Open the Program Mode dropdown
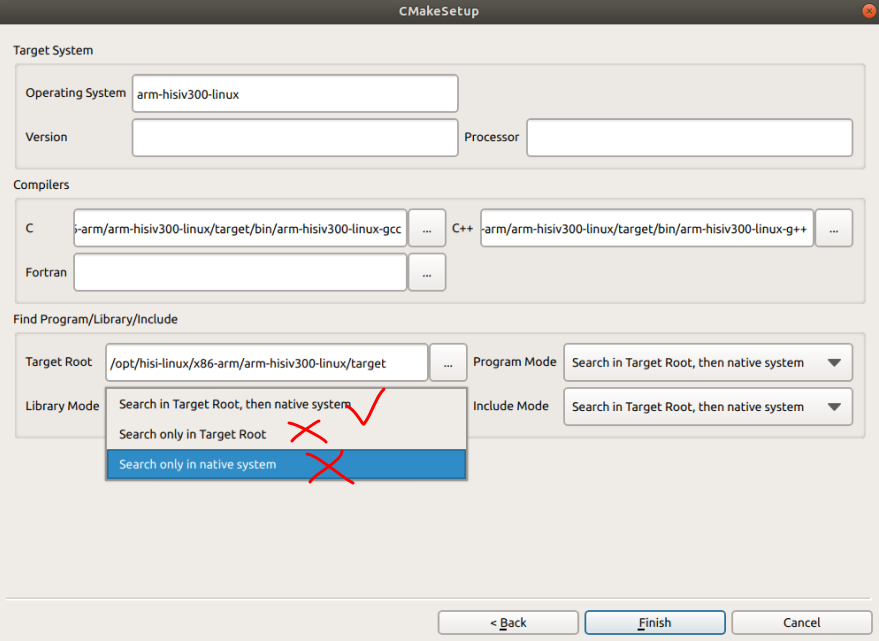This screenshot has height=641, width=879. (x=708, y=363)
